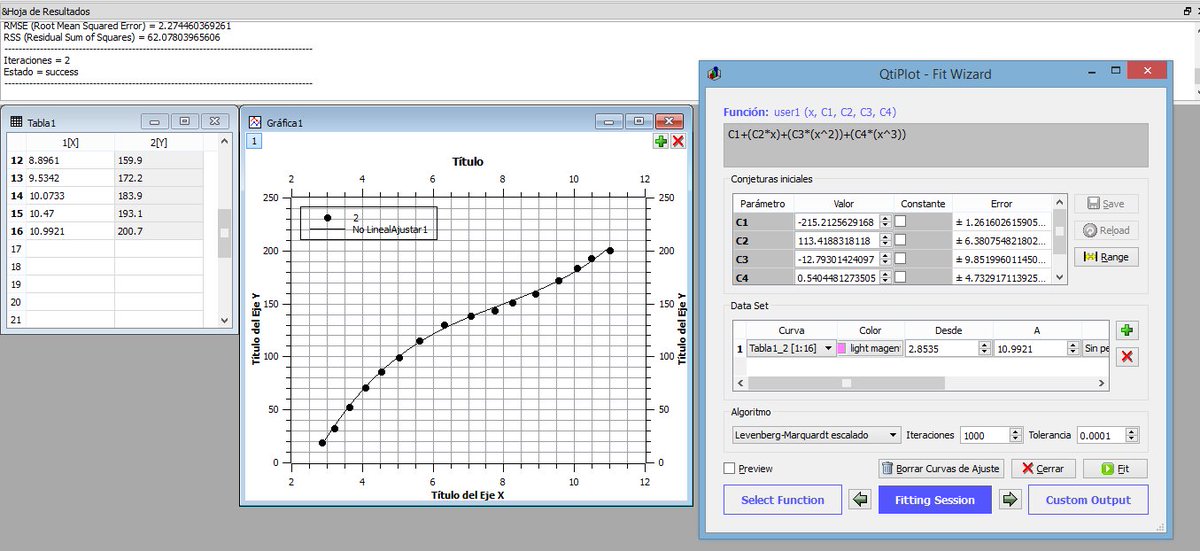Toggle the Constante checkbox for C2

901,241
